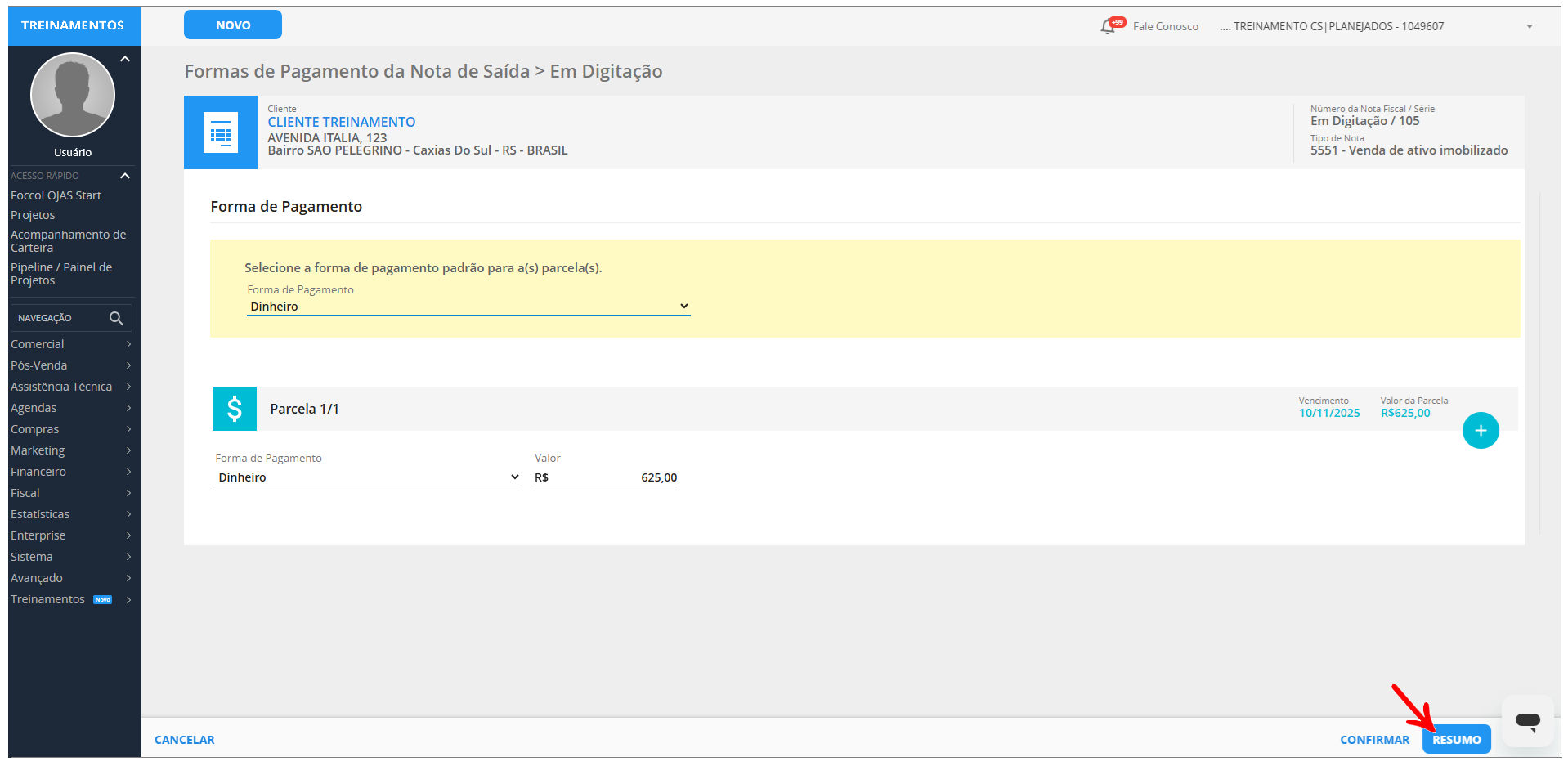The image size is (1568, 766).
Task: Expand the Comercial menu
Action: (x=70, y=344)
